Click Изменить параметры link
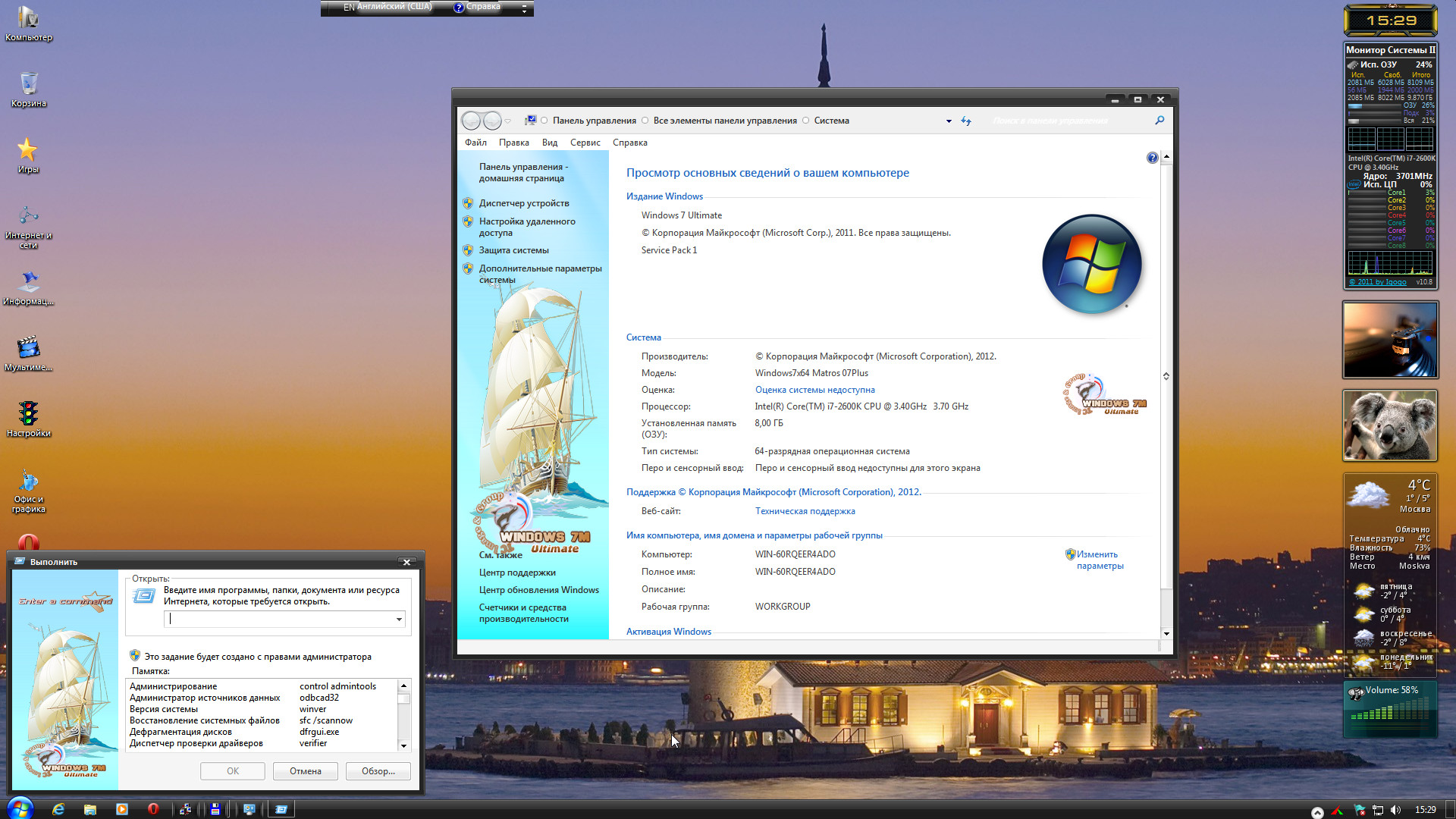 1100,560
